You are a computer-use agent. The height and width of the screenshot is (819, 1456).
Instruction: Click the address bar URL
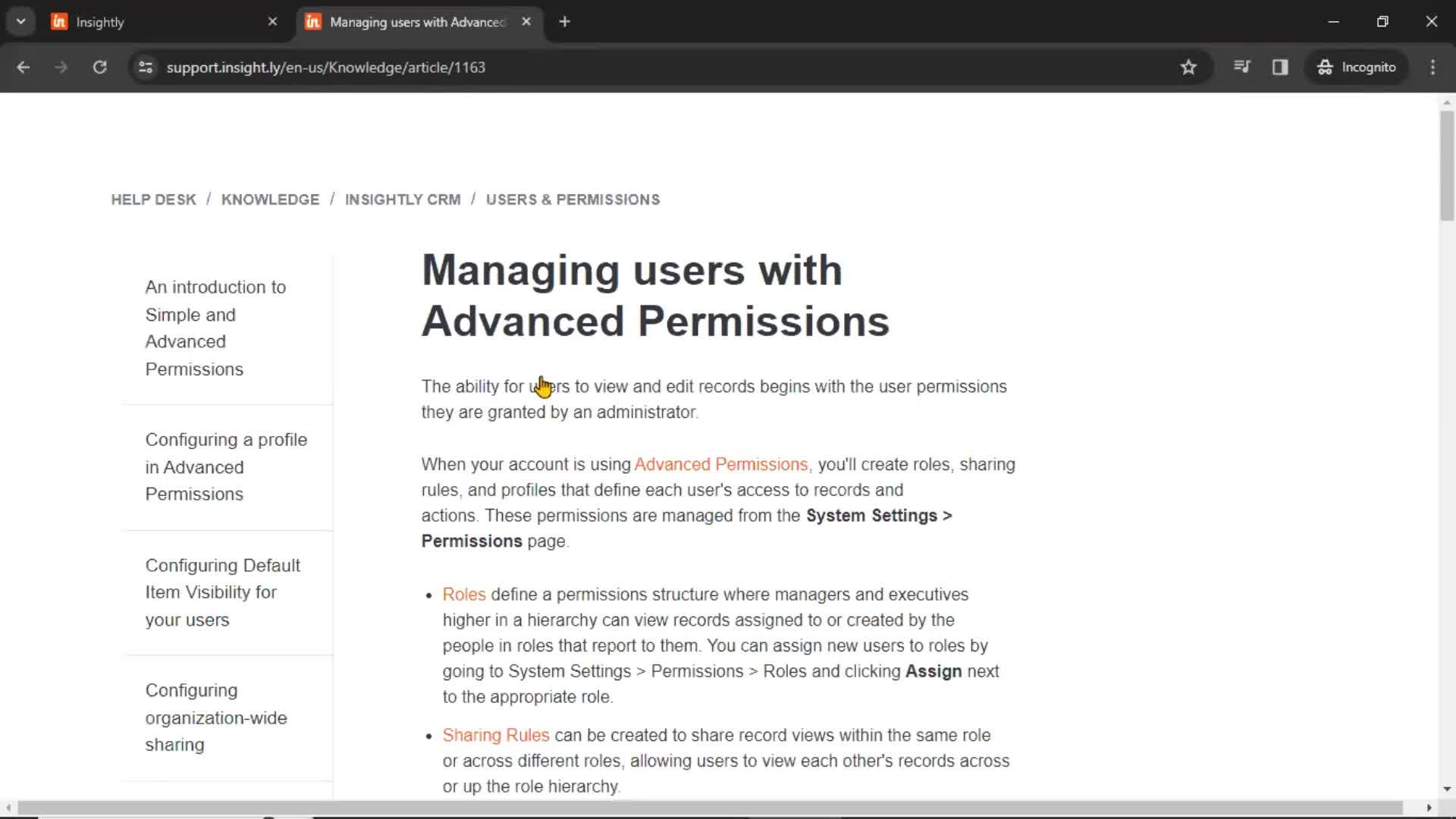326,67
